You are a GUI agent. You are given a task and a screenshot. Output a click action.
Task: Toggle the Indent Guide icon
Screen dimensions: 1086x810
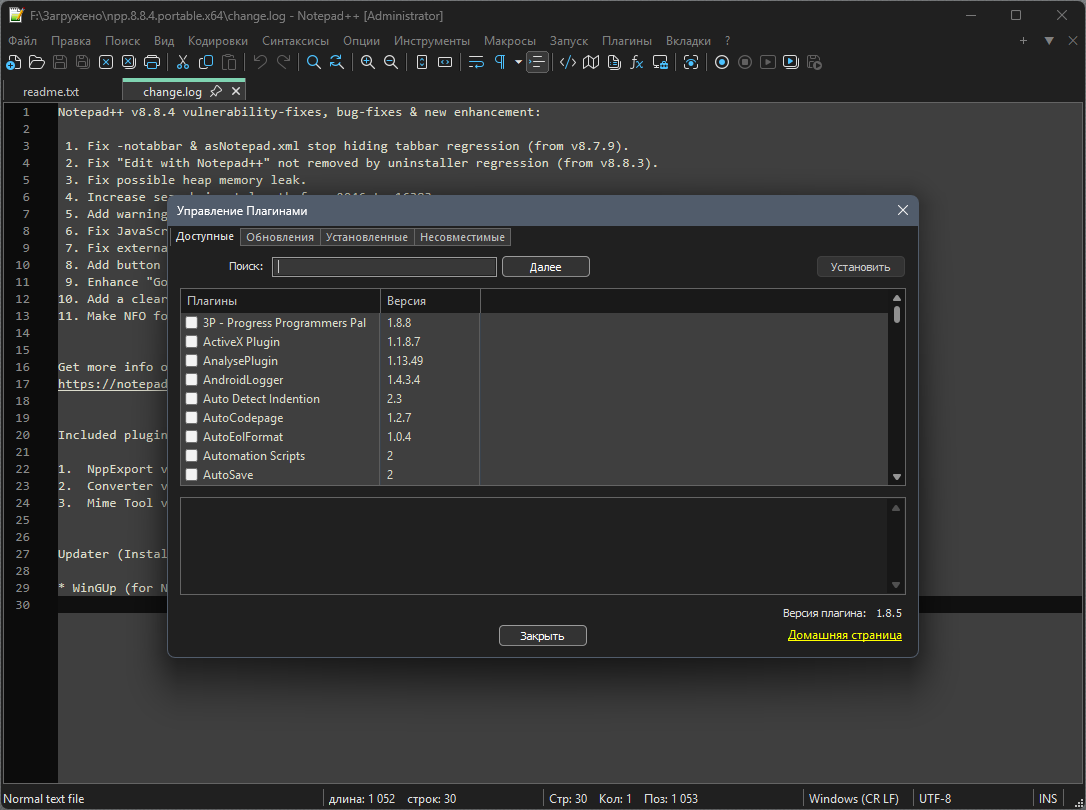pyautogui.click(x=537, y=62)
